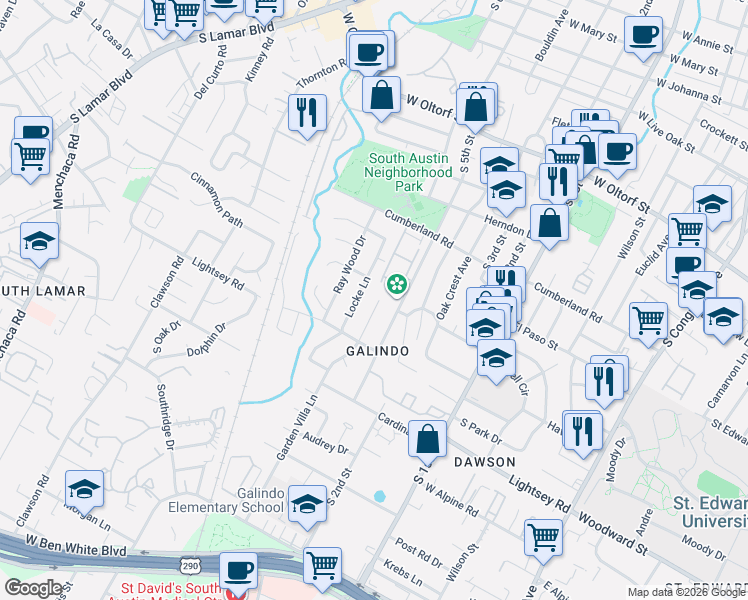
Task: Click the St David's South medical center label
Action: (168, 591)
